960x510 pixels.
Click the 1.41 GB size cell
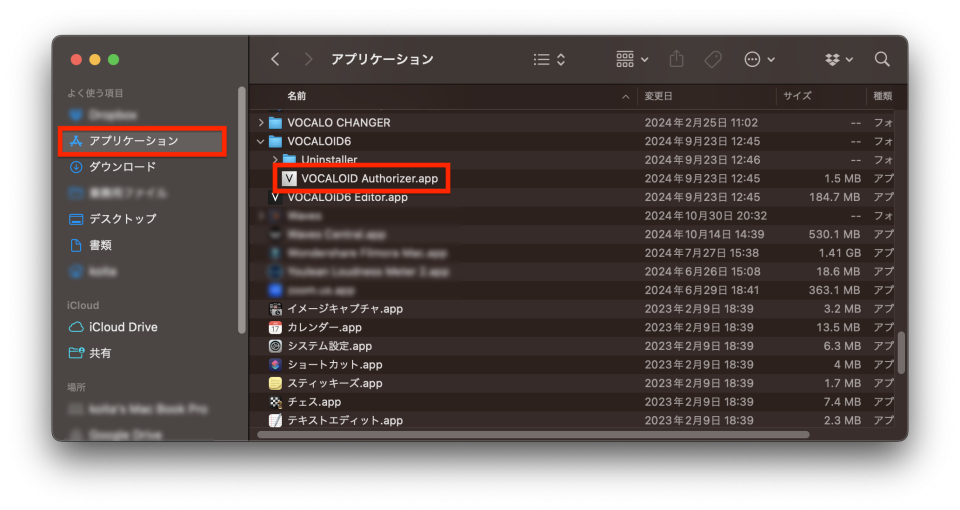(839, 253)
